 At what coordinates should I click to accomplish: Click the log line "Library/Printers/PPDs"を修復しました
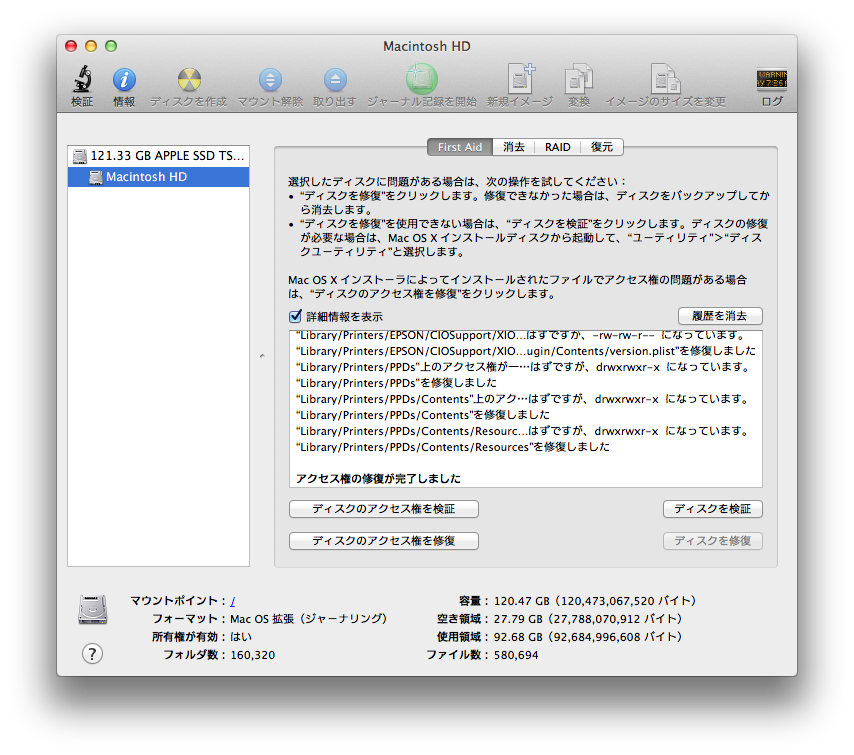point(396,383)
